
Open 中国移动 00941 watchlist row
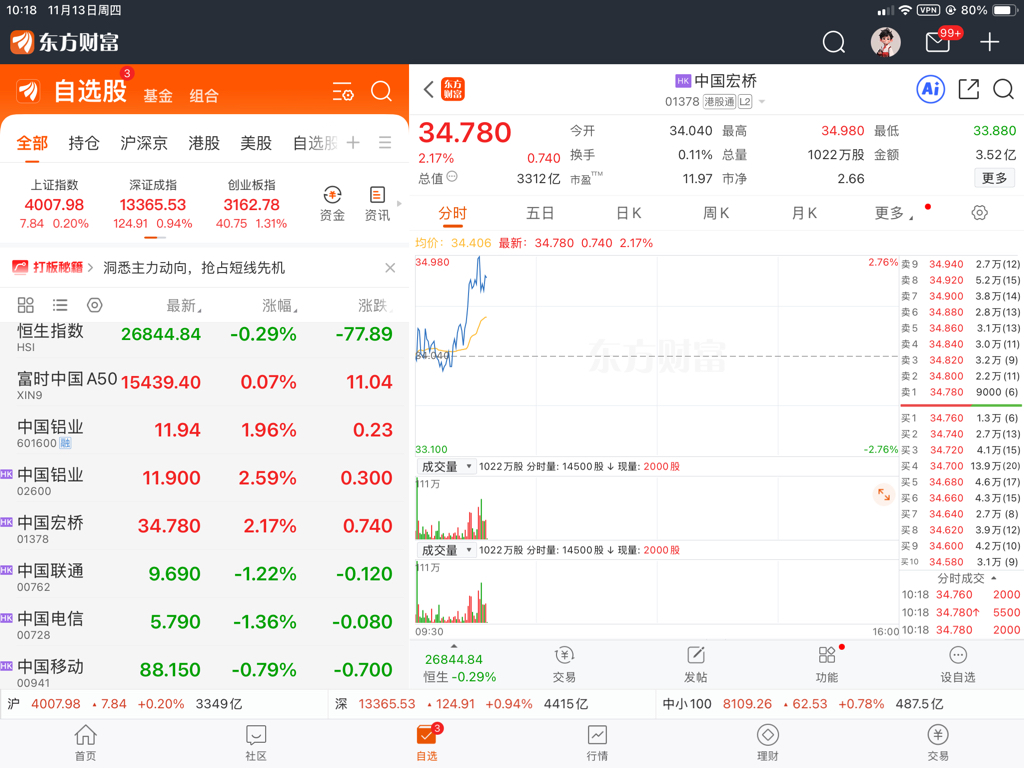204,670
